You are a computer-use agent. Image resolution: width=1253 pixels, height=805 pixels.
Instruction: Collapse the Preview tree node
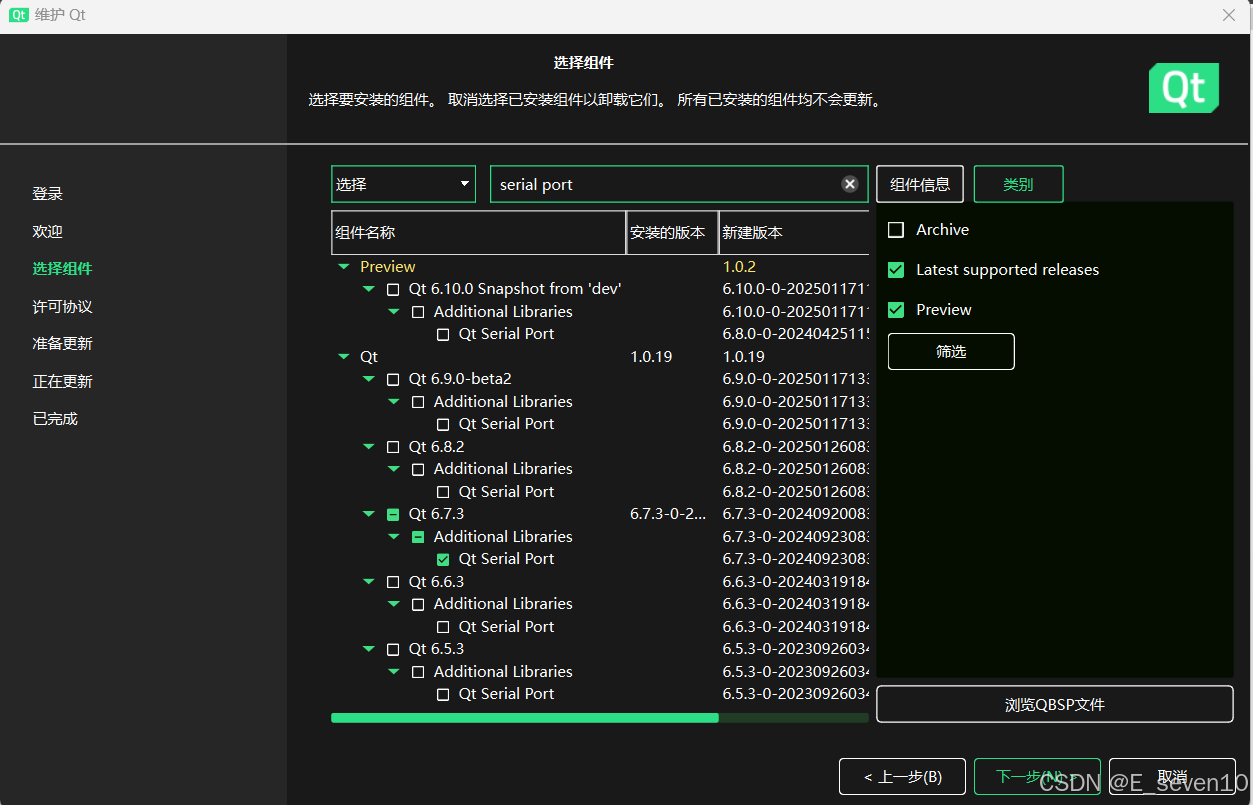point(344,266)
